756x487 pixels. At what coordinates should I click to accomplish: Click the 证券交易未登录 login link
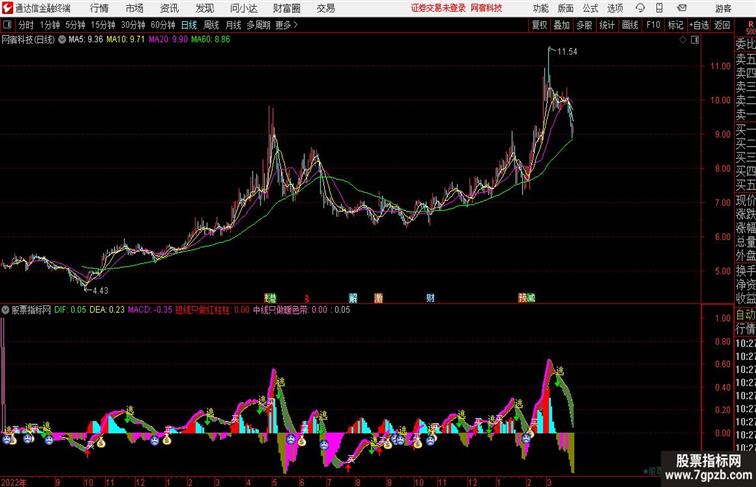coord(438,8)
